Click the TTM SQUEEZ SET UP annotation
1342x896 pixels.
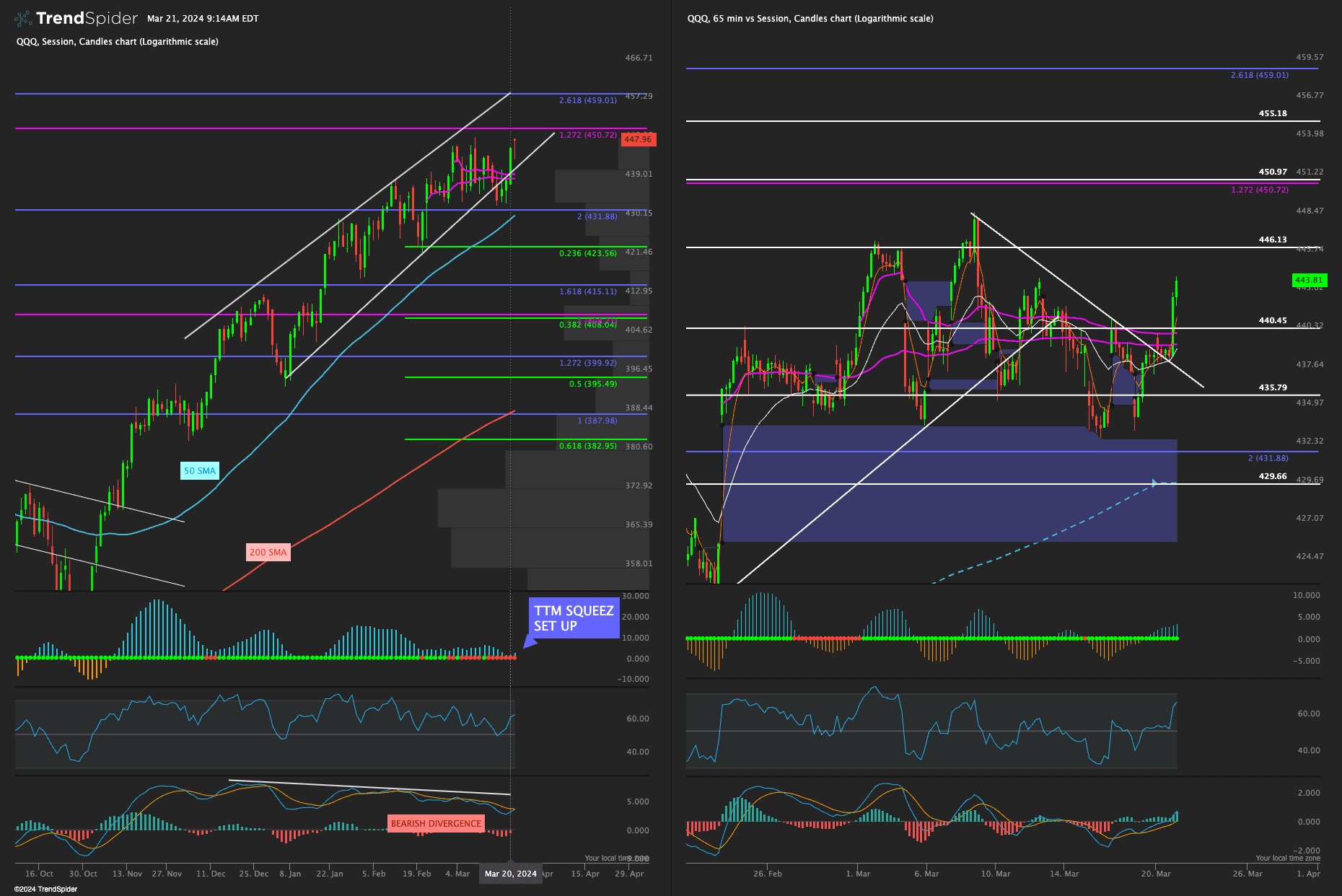click(x=574, y=618)
